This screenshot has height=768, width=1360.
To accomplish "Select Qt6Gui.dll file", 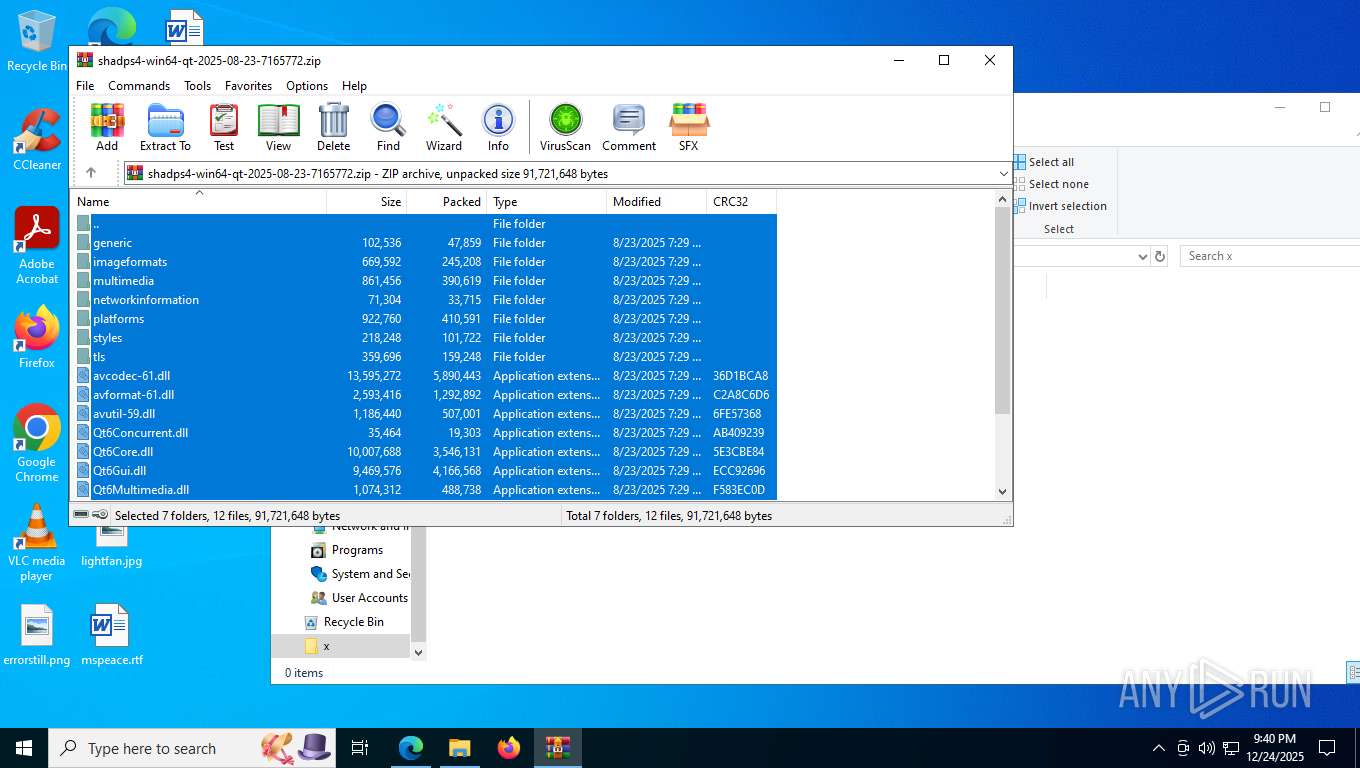I will (x=423, y=471).
